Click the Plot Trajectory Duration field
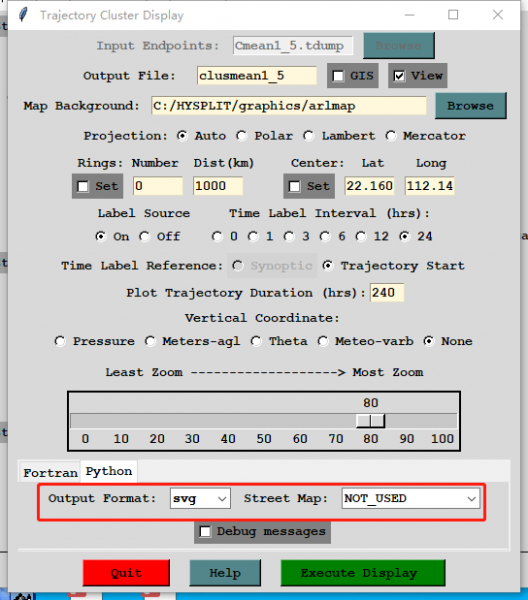The width and height of the screenshot is (528, 600). [387, 293]
